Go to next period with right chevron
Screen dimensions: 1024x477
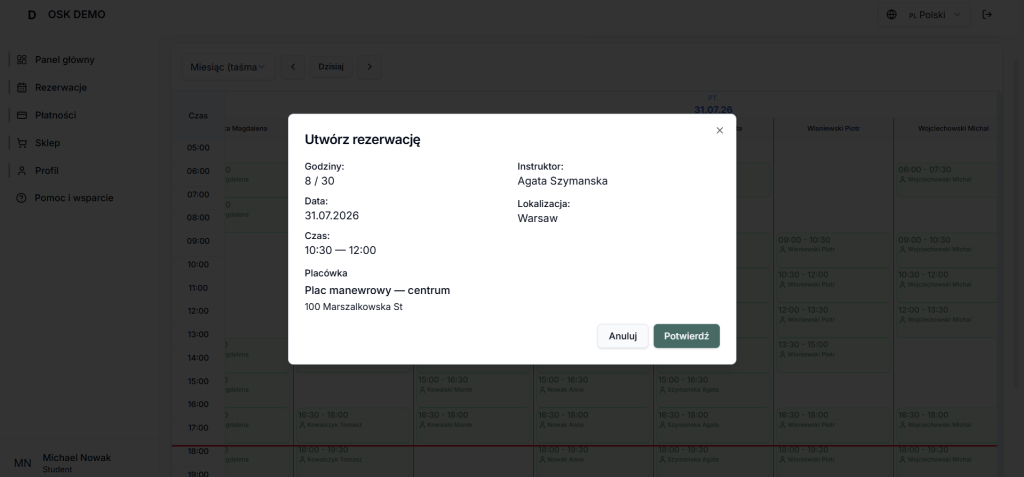[x=370, y=67]
